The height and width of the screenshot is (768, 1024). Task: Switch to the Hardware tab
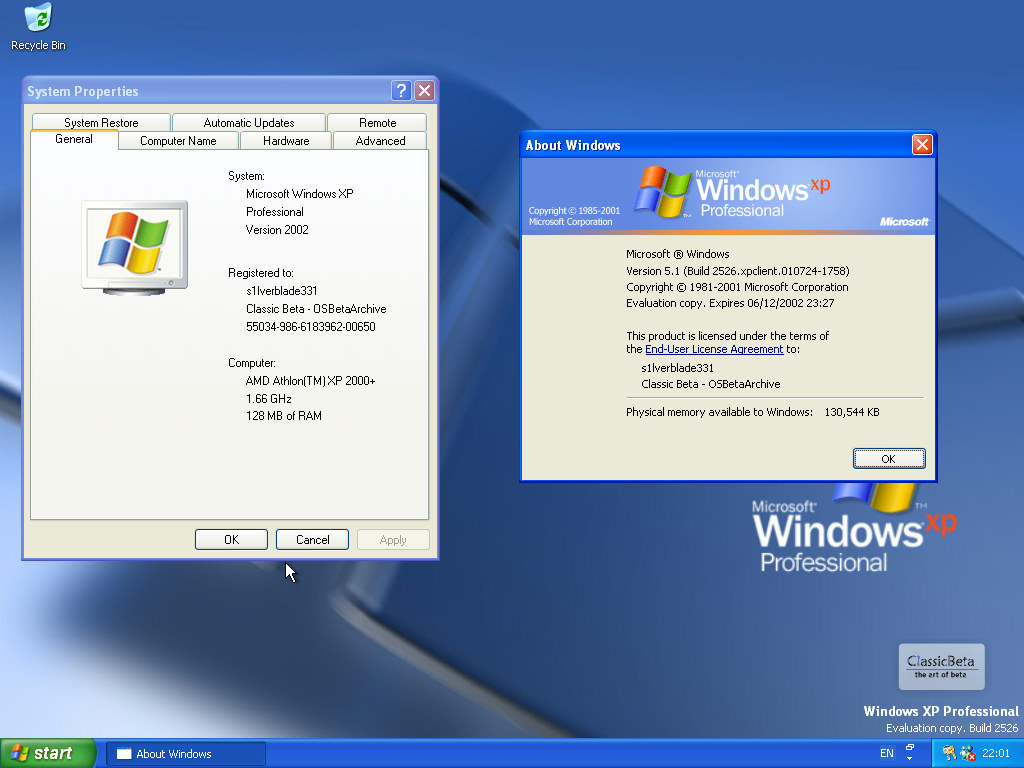coord(285,141)
